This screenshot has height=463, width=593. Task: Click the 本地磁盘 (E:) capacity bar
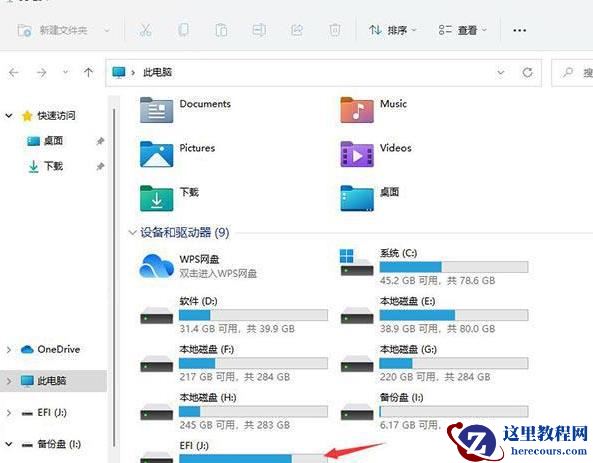tap(454, 315)
